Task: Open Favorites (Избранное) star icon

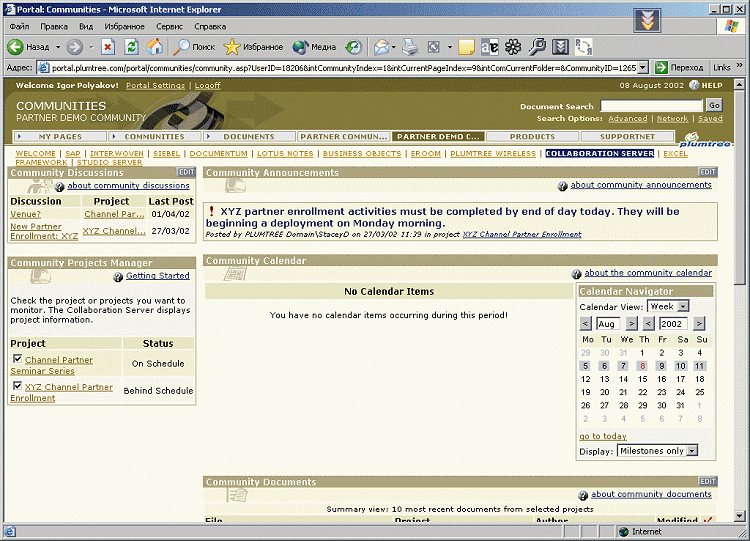Action: [x=232, y=47]
